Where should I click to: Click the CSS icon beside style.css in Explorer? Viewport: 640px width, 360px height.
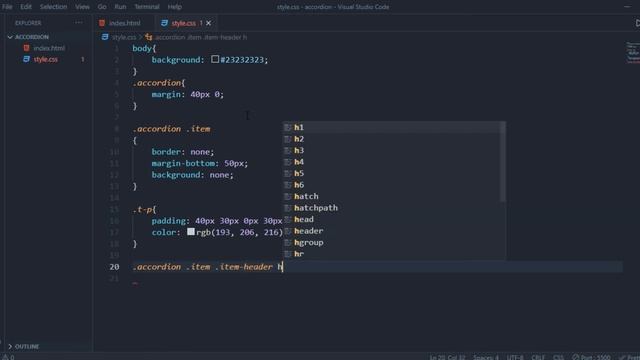point(27,59)
